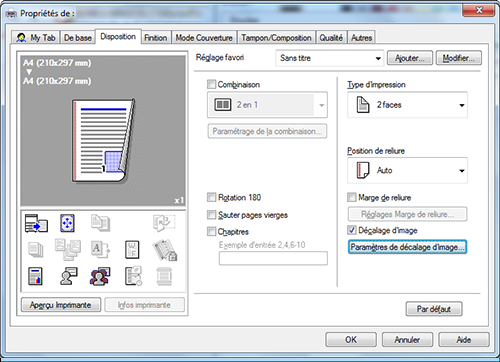Enable the Chapitres checkbox

pyautogui.click(x=211, y=231)
